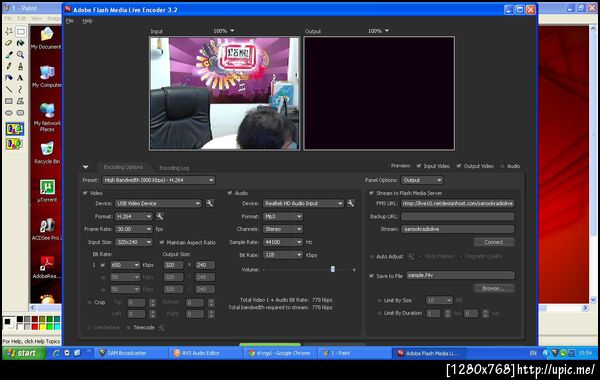This screenshot has height=380, width=600.
Task: Select the Airbrush tool in Paint
Action: [x=9, y=78]
